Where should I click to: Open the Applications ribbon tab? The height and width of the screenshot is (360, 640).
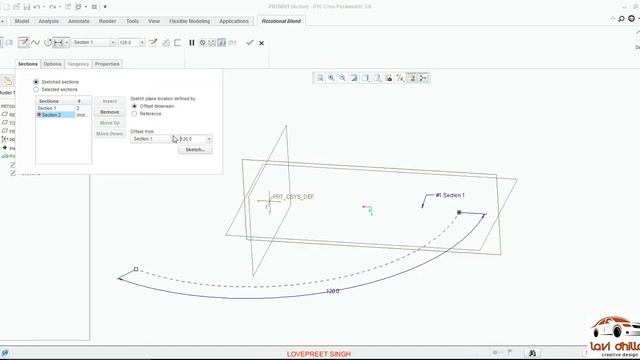[234, 21]
